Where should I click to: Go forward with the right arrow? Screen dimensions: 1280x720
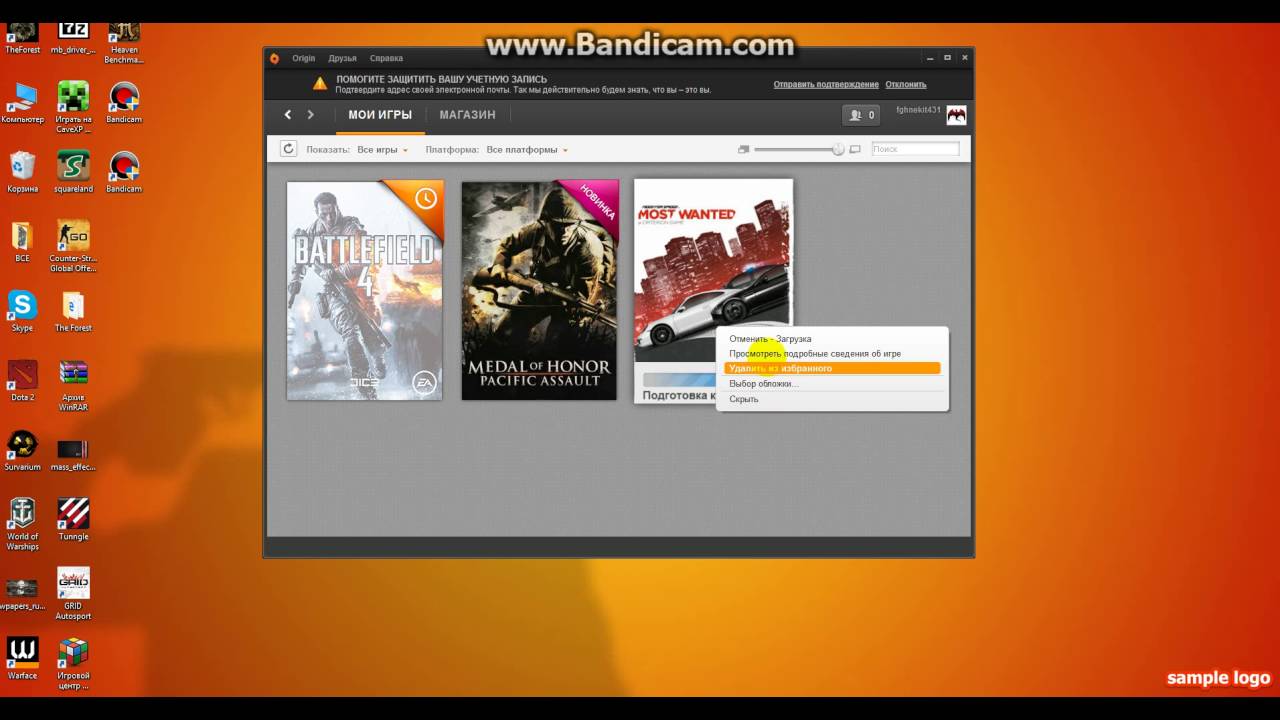311,115
